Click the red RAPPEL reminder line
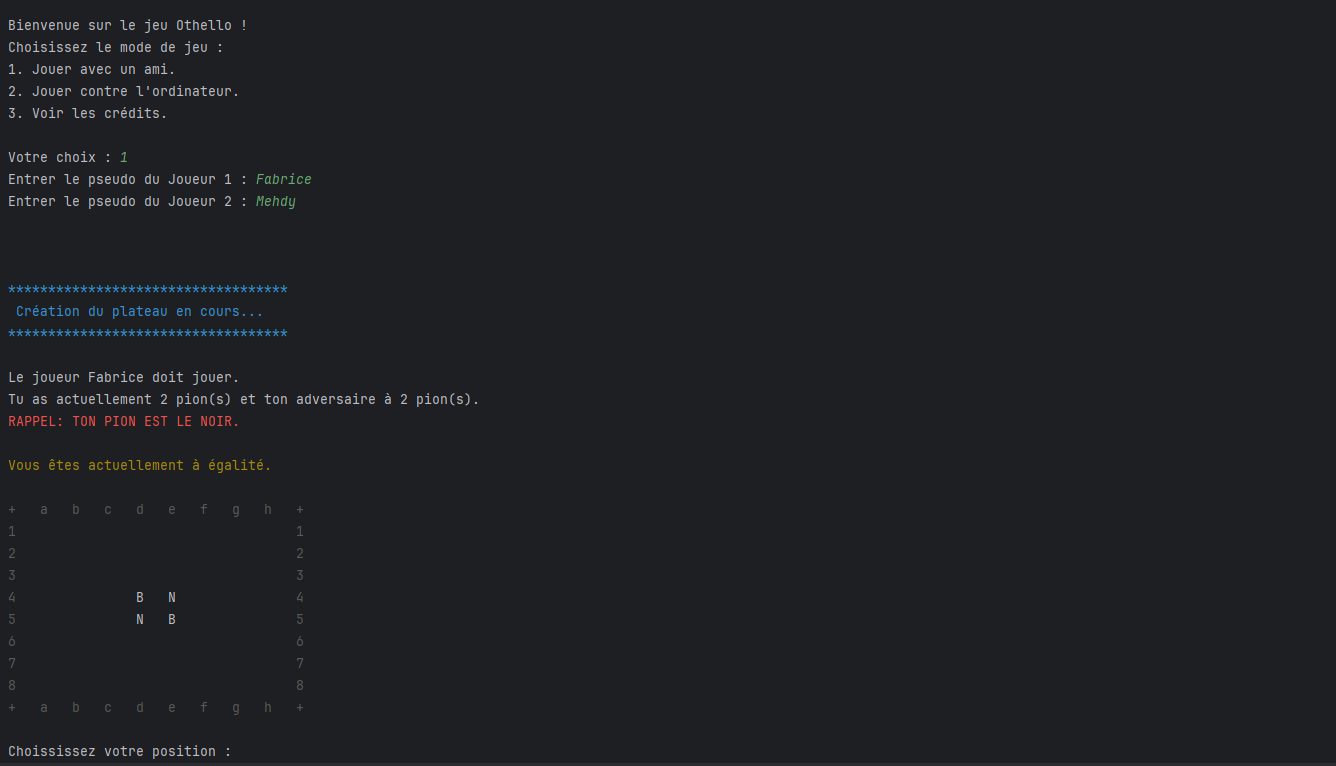Image resolution: width=1336 pixels, height=766 pixels. (124, 421)
